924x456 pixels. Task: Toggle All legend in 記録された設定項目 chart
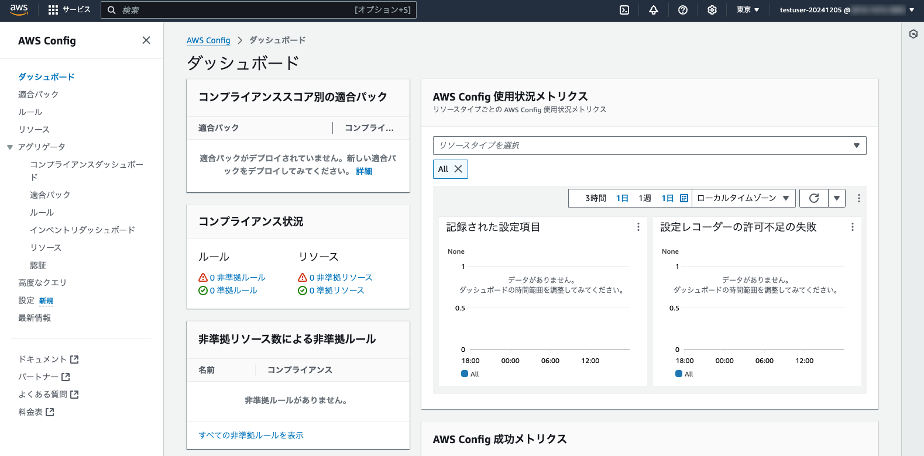pos(470,374)
